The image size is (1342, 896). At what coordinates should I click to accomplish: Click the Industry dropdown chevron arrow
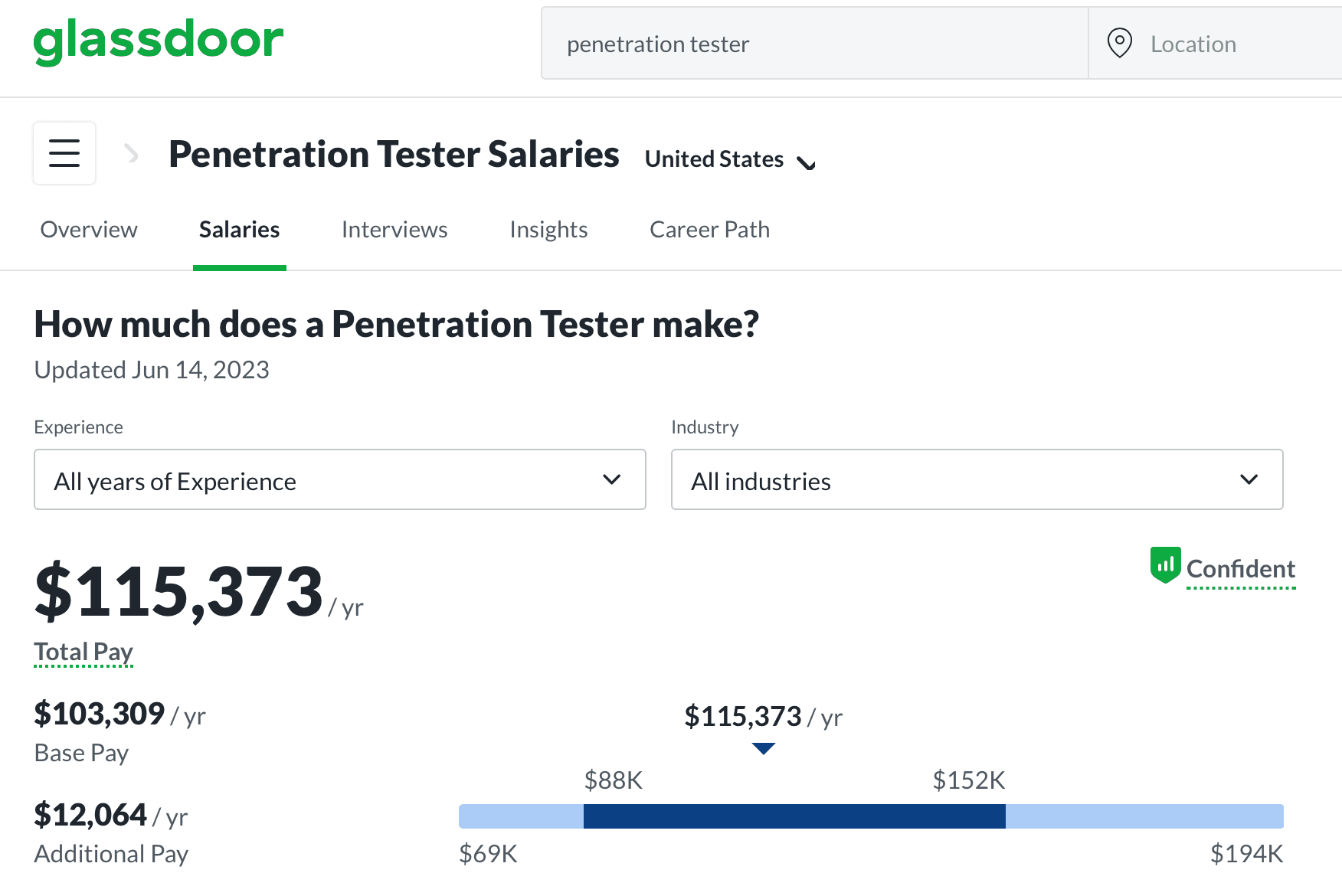click(1249, 480)
